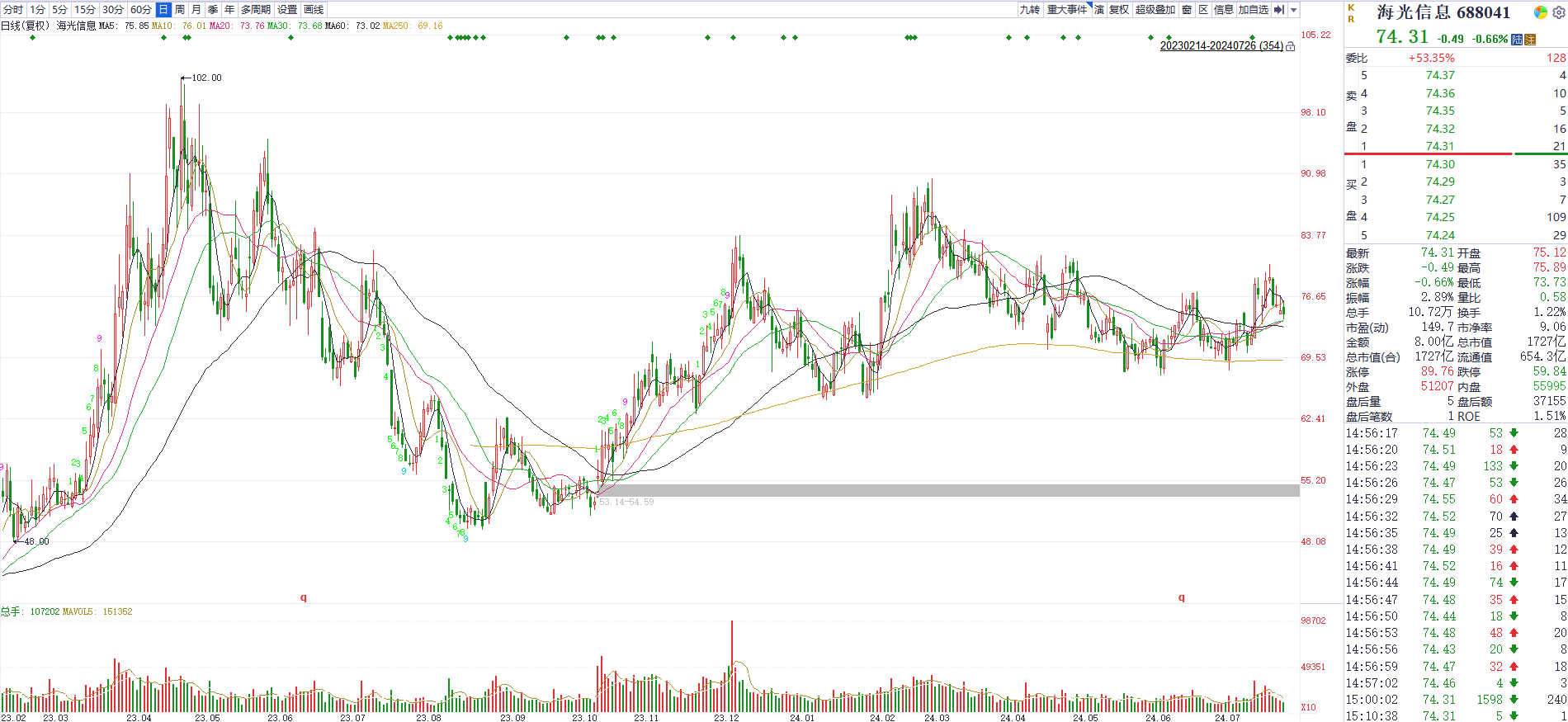Click the K indicator letter in quote header
This screenshot has width=1568, height=722.
tap(1351, 7)
